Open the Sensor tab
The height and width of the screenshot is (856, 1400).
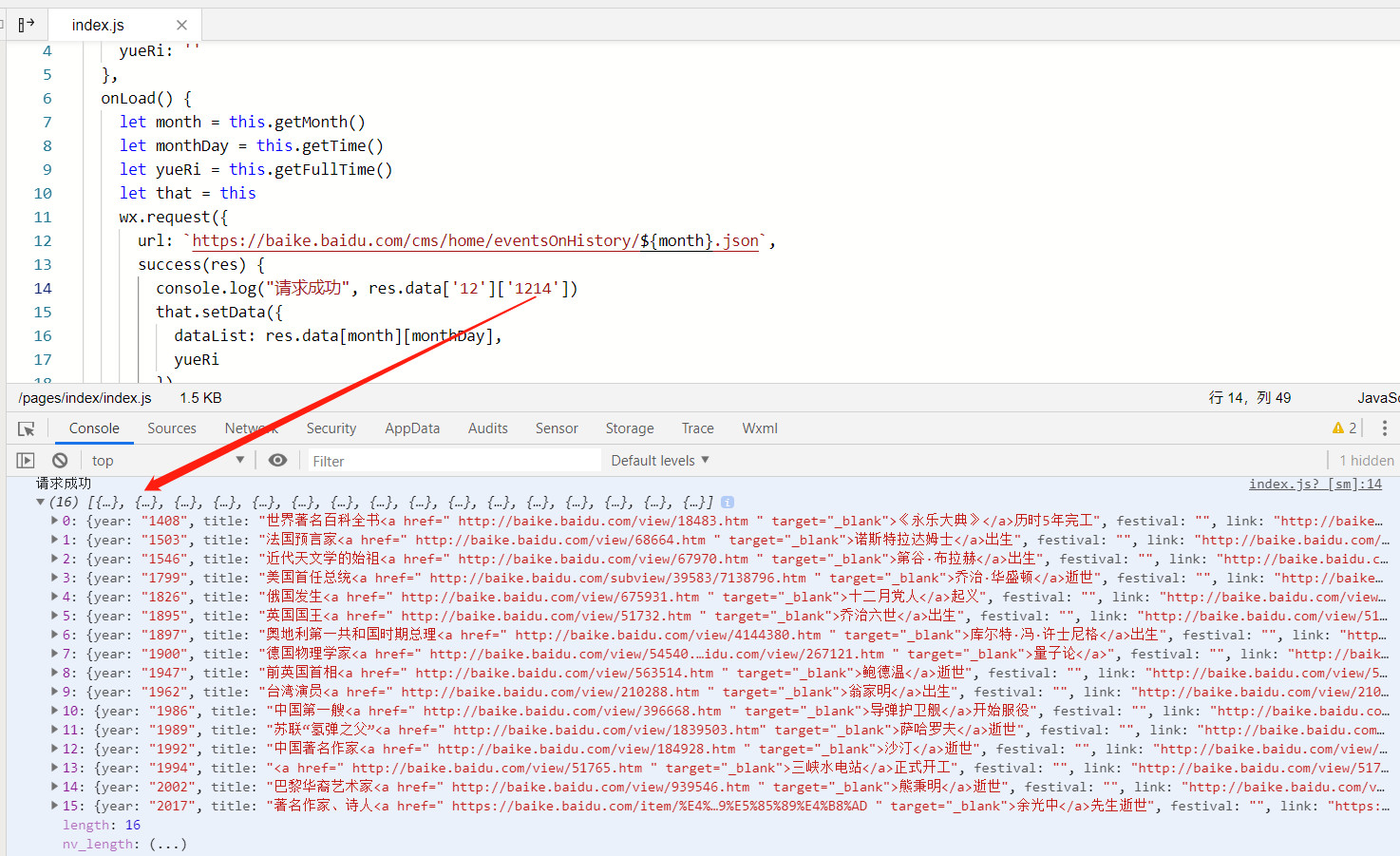point(557,428)
